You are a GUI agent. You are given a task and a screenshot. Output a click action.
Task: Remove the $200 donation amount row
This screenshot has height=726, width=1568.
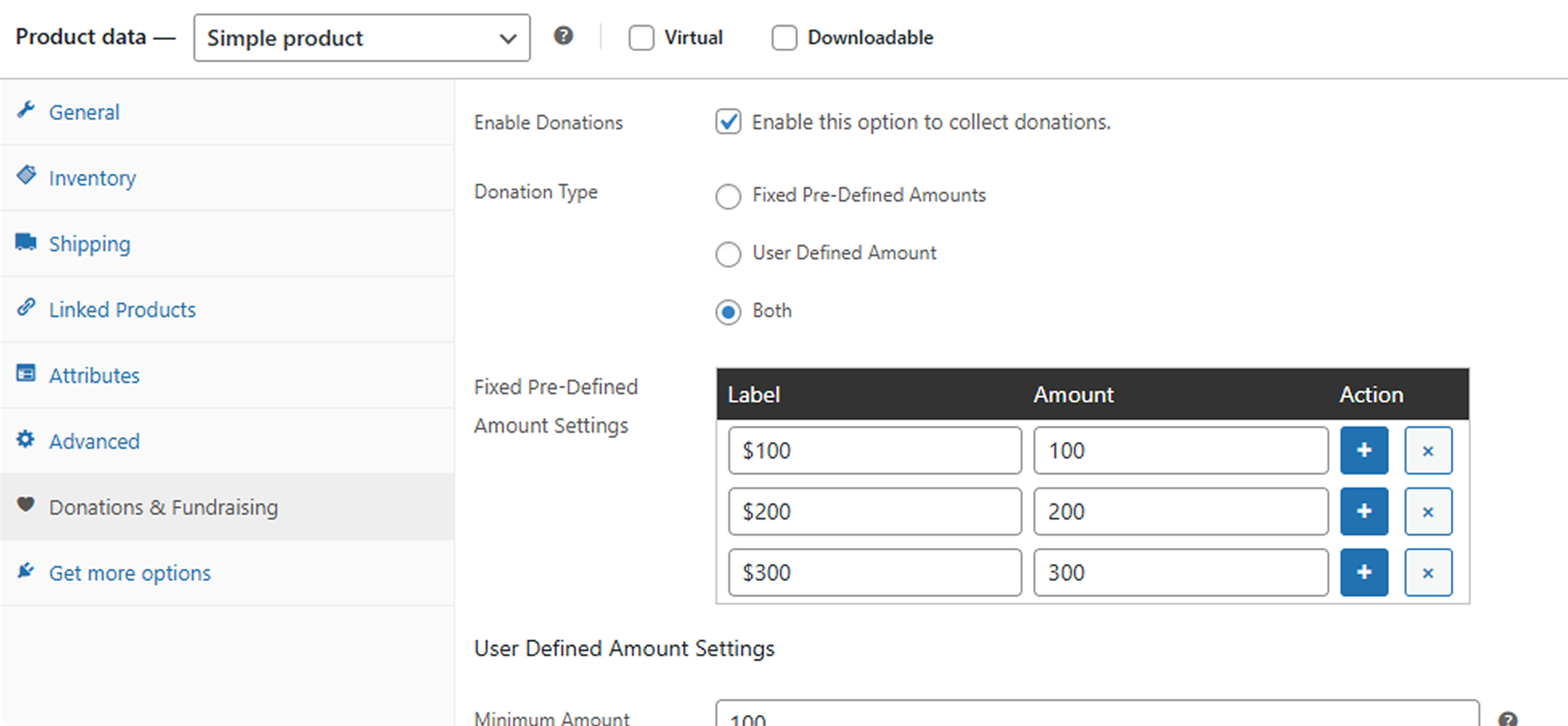click(x=1428, y=511)
